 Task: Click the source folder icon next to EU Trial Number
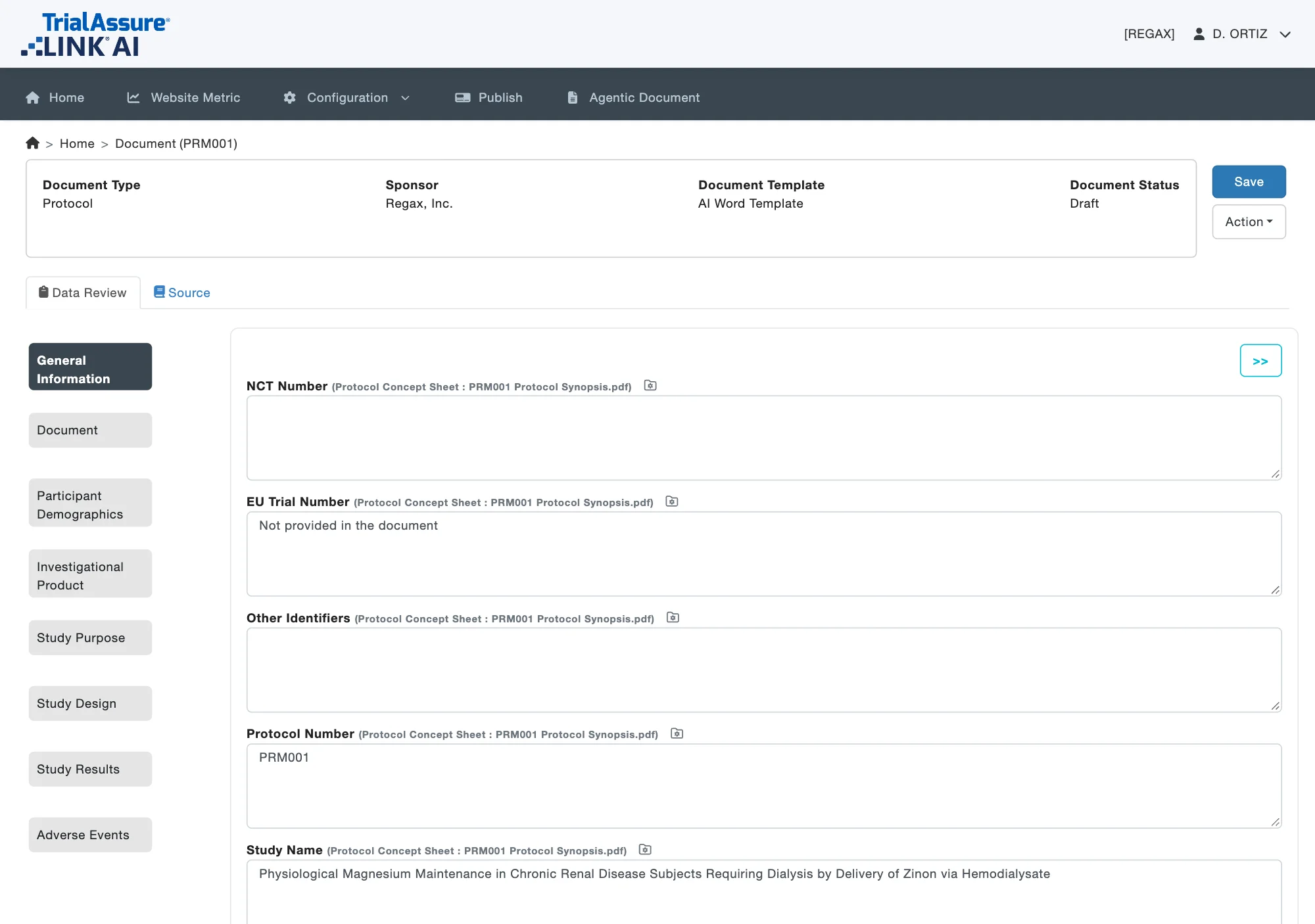(672, 501)
